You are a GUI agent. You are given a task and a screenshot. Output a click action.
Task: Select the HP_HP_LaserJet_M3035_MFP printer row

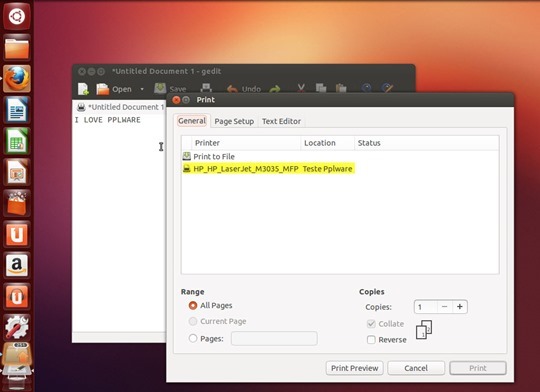pos(340,169)
